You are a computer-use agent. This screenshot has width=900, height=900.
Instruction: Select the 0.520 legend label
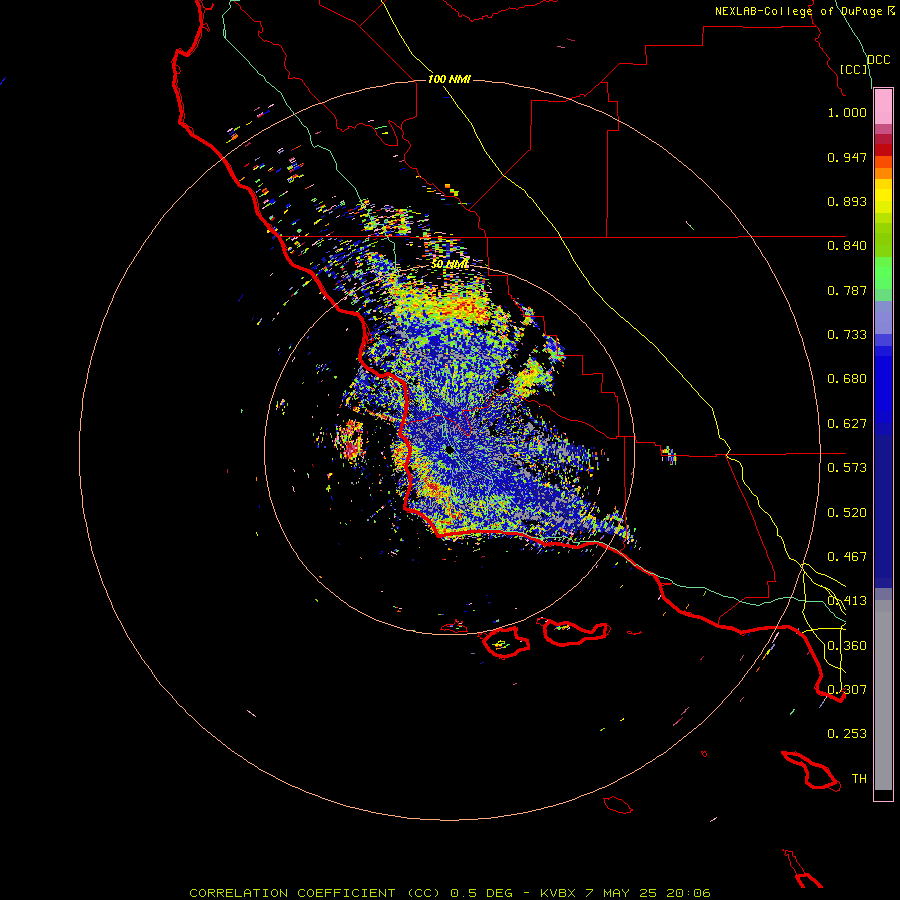[x=847, y=513]
